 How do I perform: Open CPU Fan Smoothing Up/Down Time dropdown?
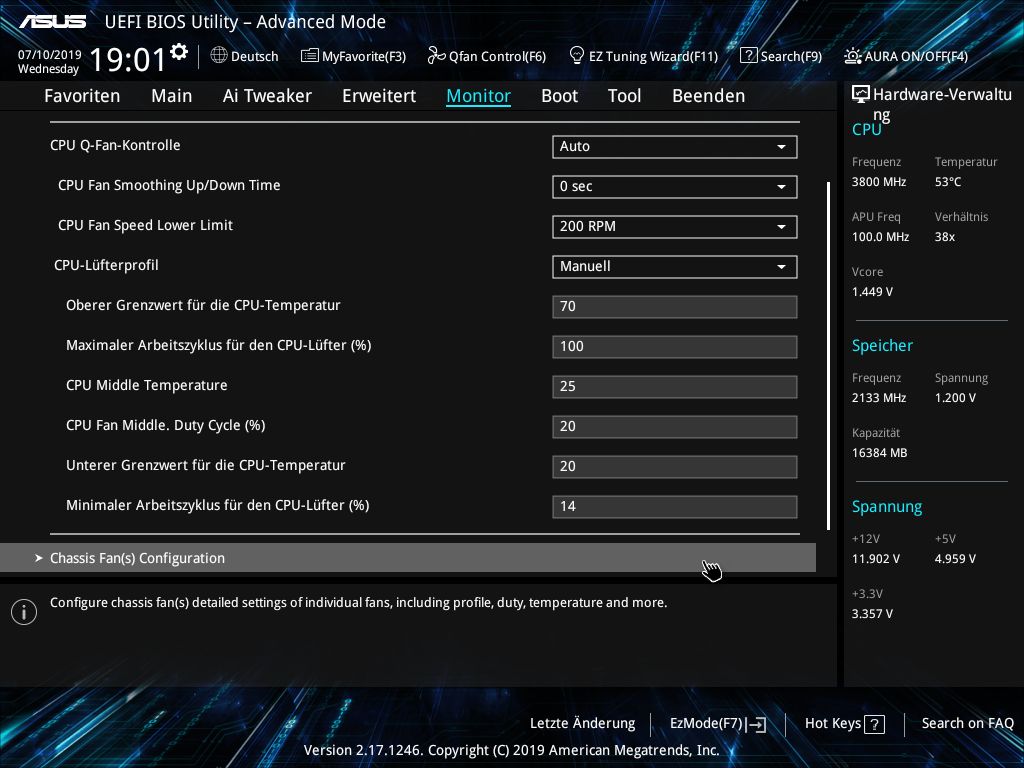pos(675,187)
